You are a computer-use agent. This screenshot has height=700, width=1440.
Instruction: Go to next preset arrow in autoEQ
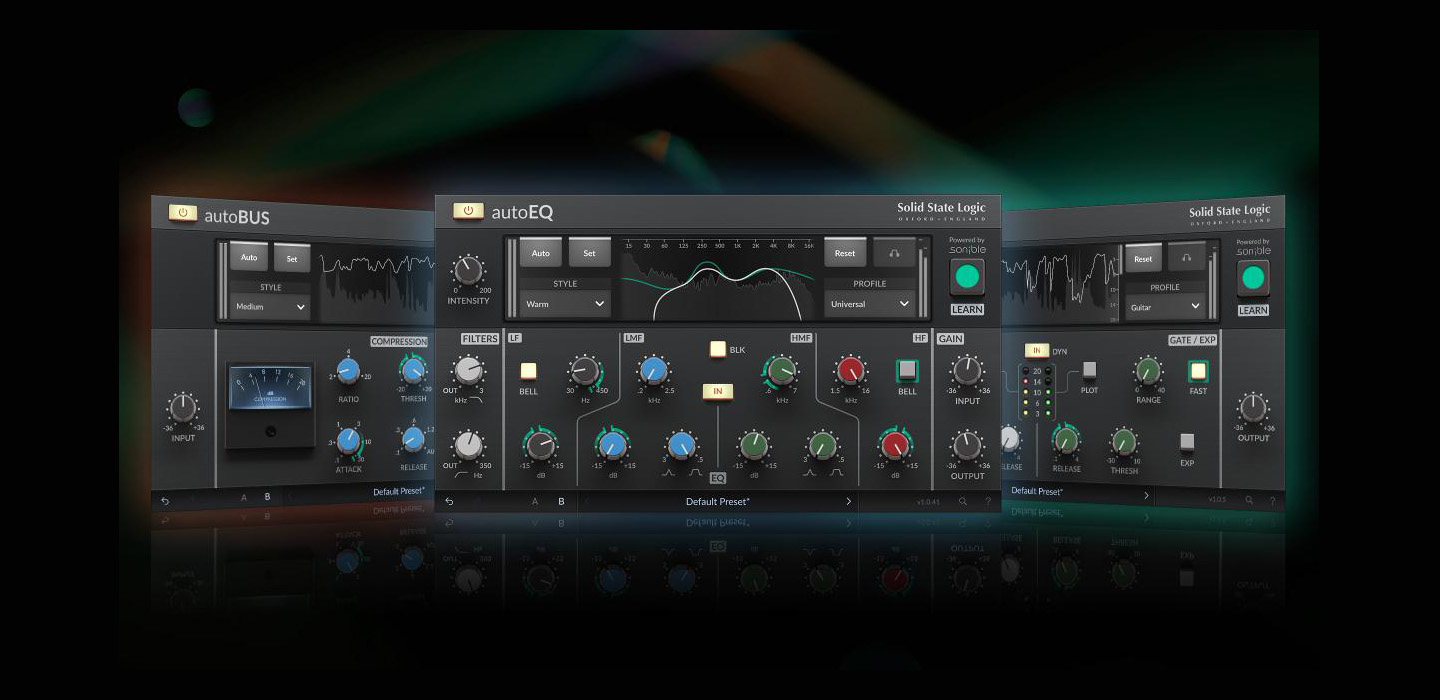click(848, 502)
